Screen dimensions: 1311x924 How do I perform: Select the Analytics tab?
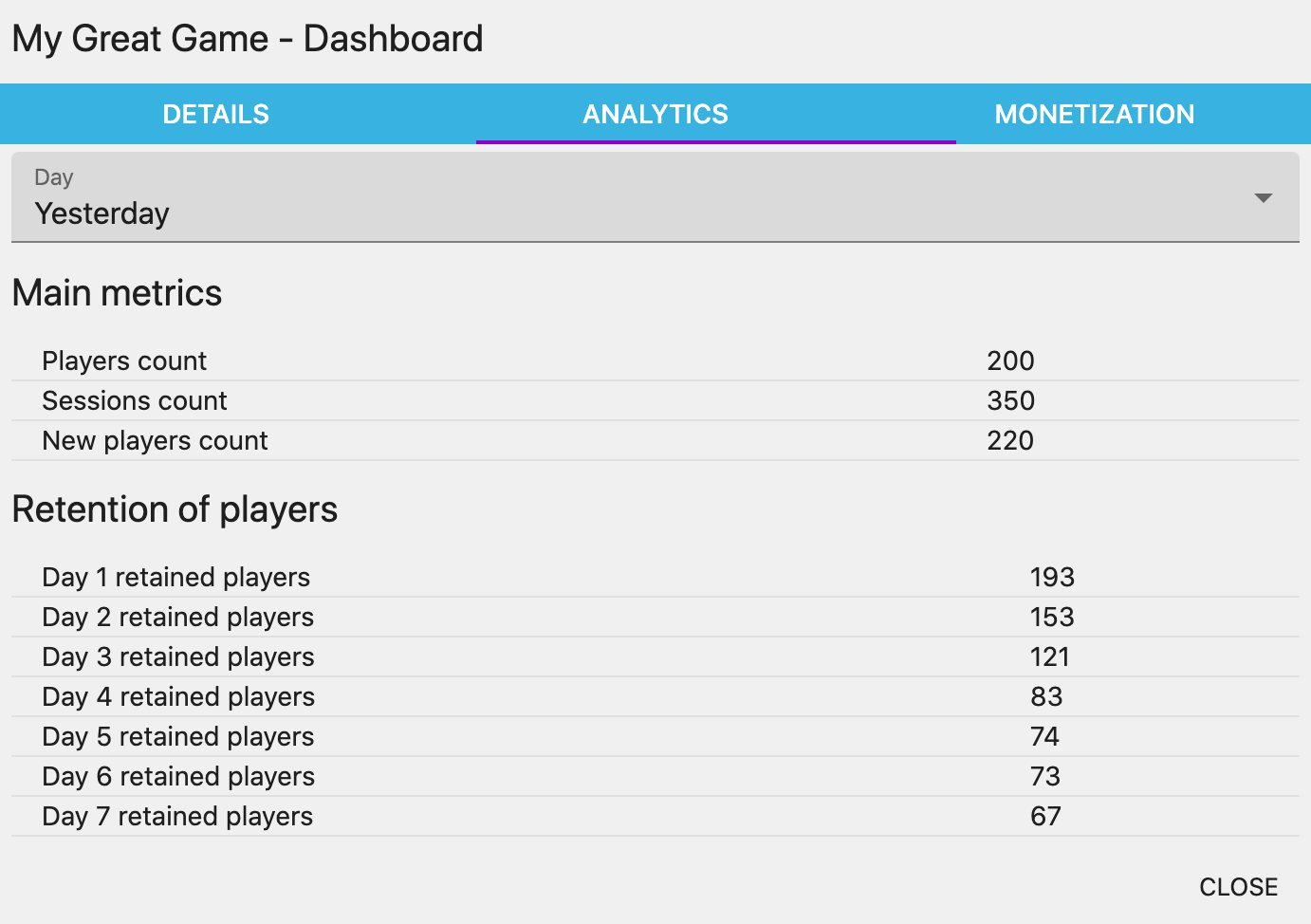[x=655, y=115]
